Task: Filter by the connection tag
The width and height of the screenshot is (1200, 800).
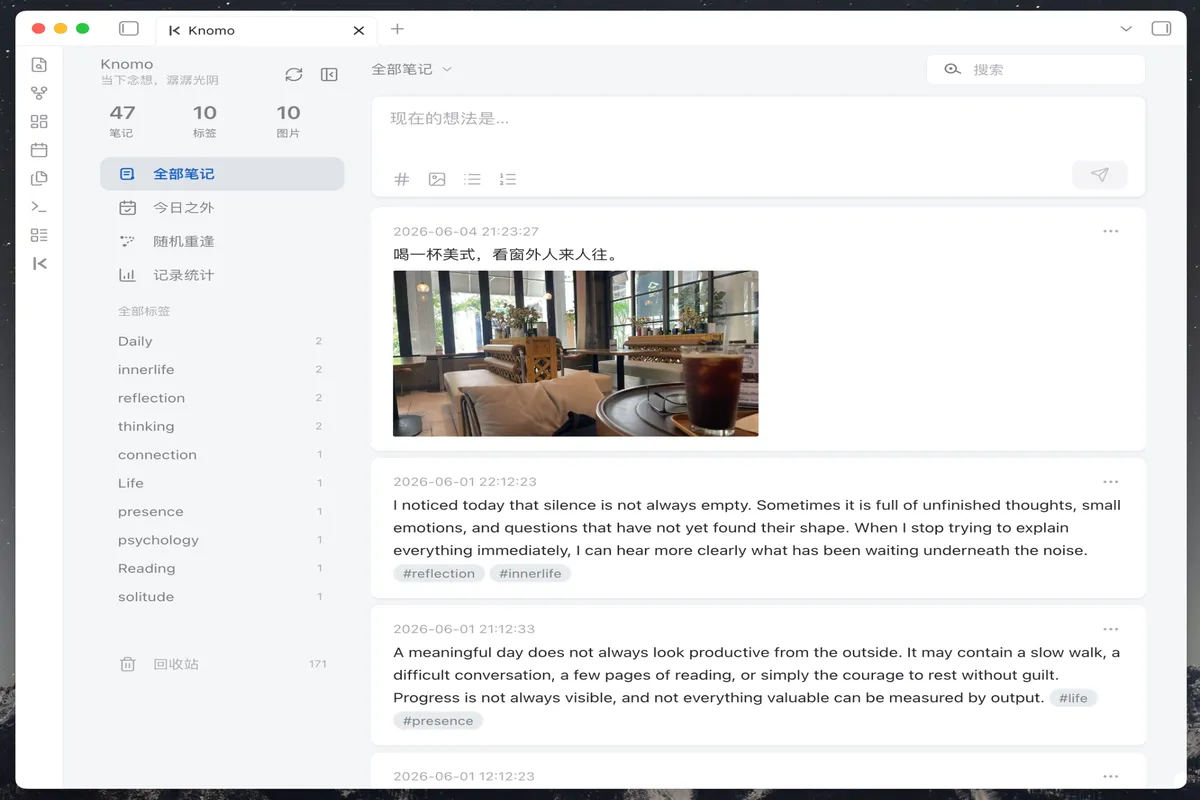Action: point(222,455)
